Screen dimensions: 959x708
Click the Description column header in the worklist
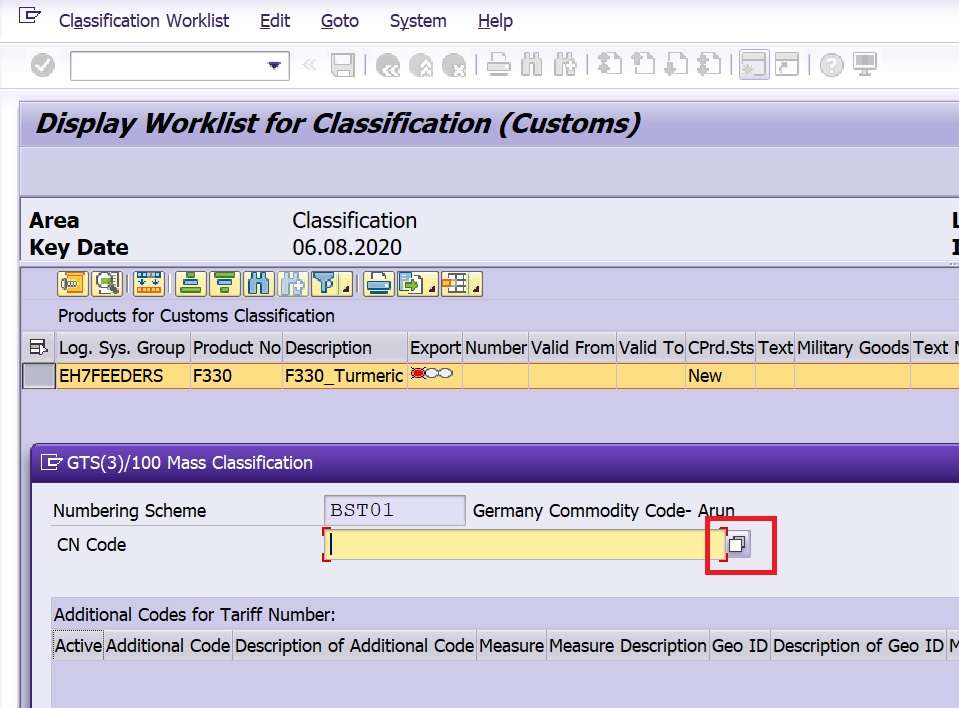[x=345, y=347]
